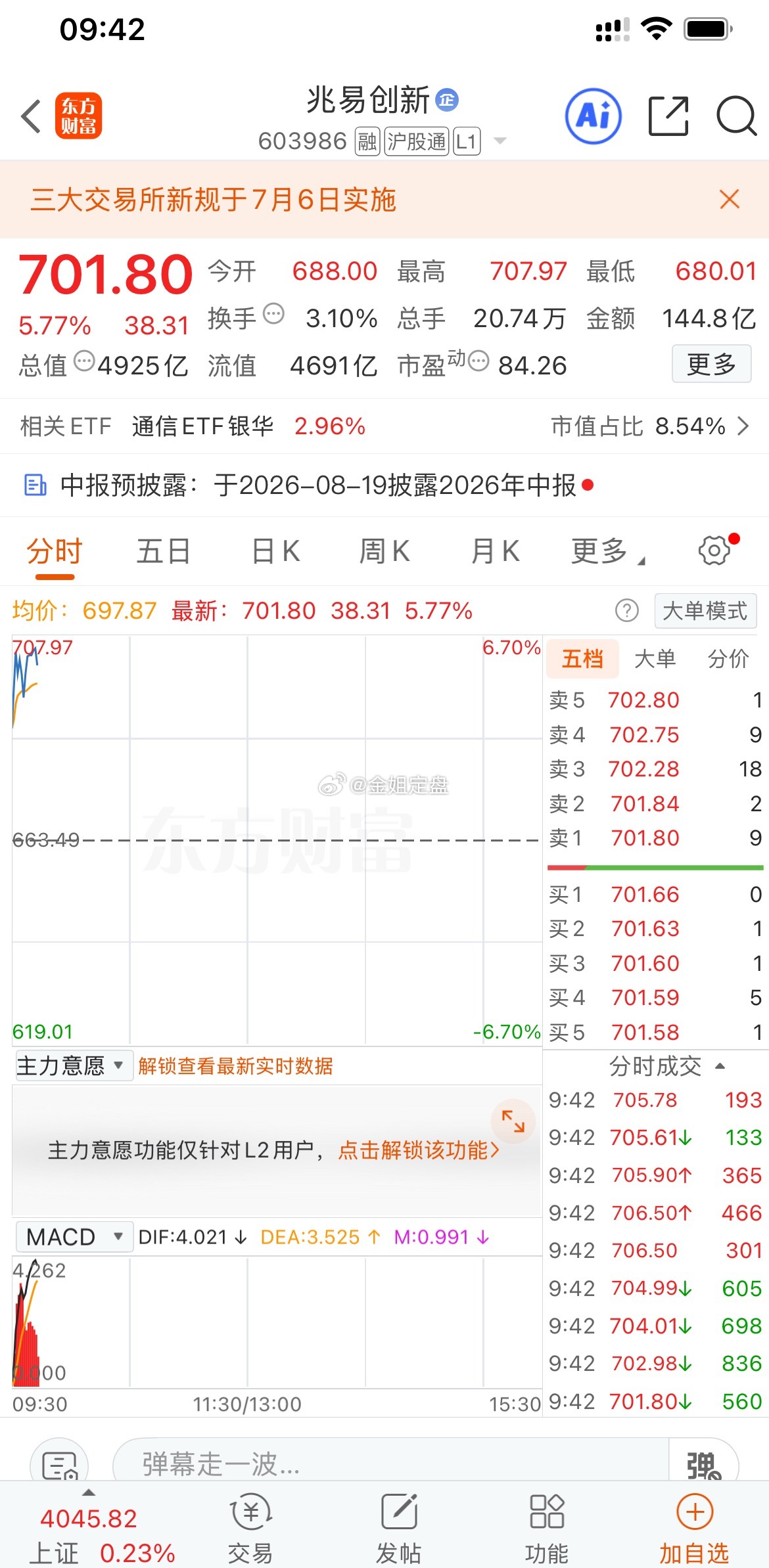Tap the 中报预披露 document icon
769x1568 pixels.
pyautogui.click(x=35, y=485)
